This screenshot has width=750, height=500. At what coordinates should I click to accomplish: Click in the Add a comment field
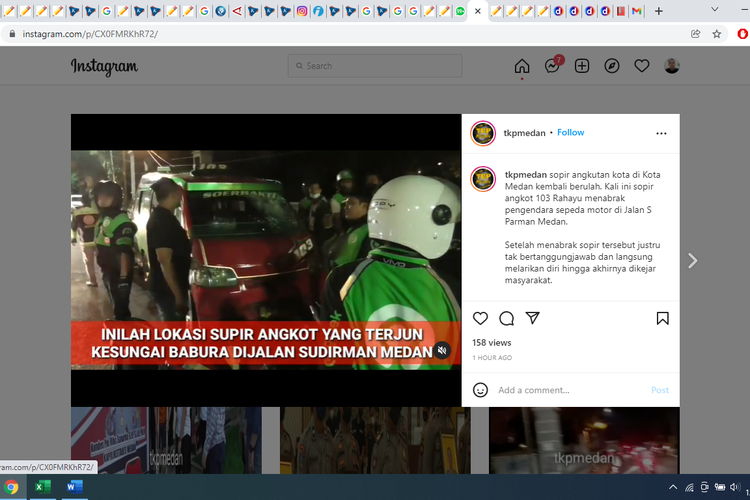click(x=571, y=390)
